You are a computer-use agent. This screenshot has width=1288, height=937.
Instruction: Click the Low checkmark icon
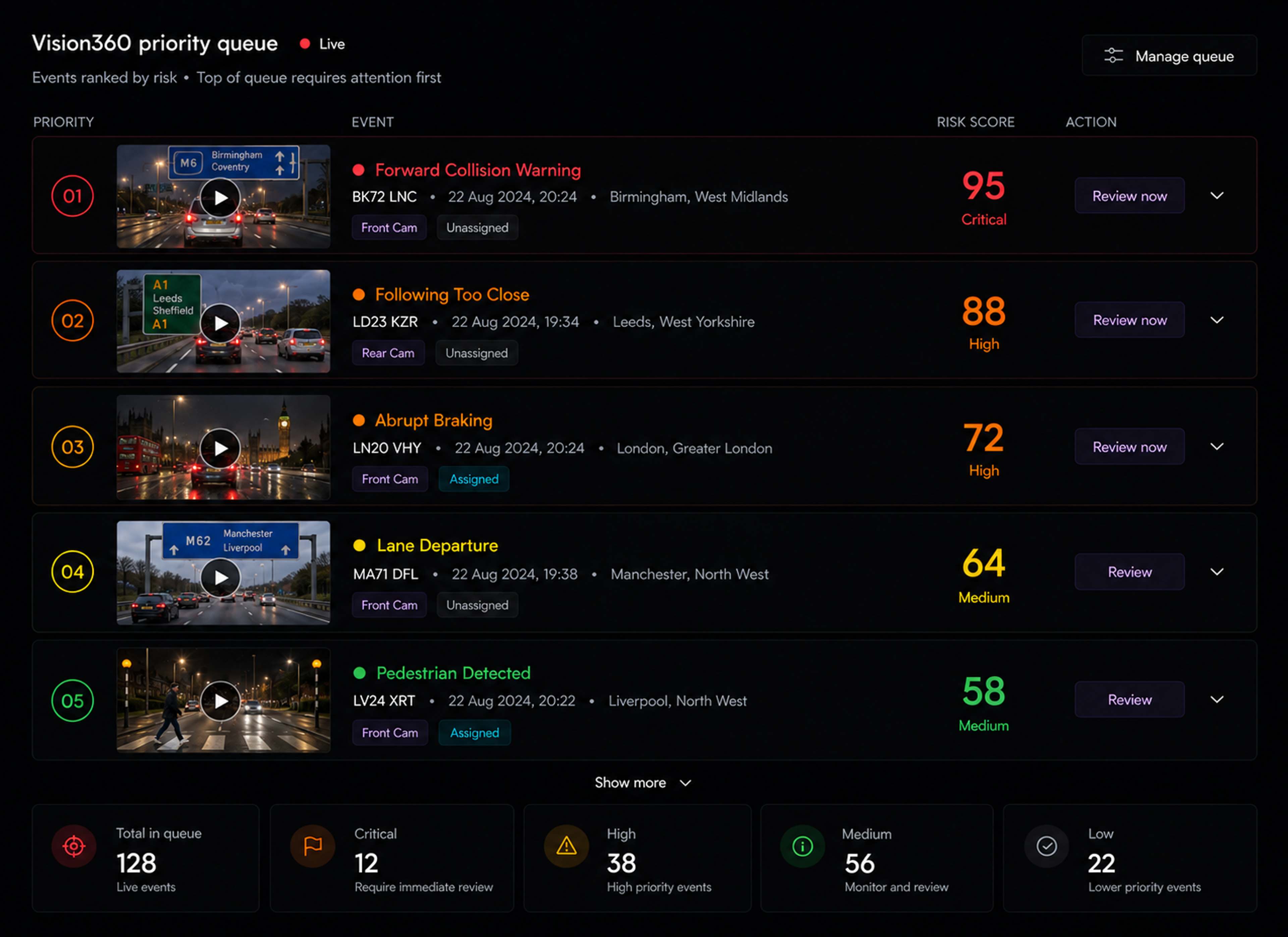[x=1046, y=846]
